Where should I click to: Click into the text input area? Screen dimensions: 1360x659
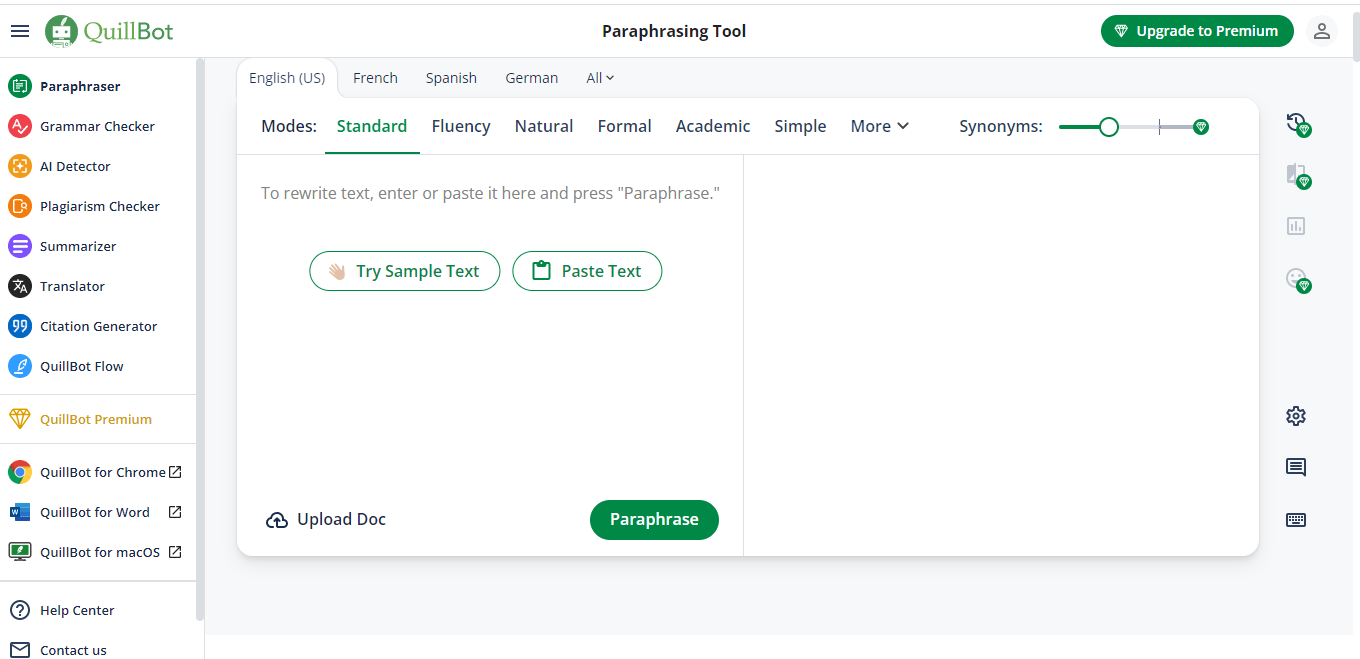pyautogui.click(x=490, y=193)
